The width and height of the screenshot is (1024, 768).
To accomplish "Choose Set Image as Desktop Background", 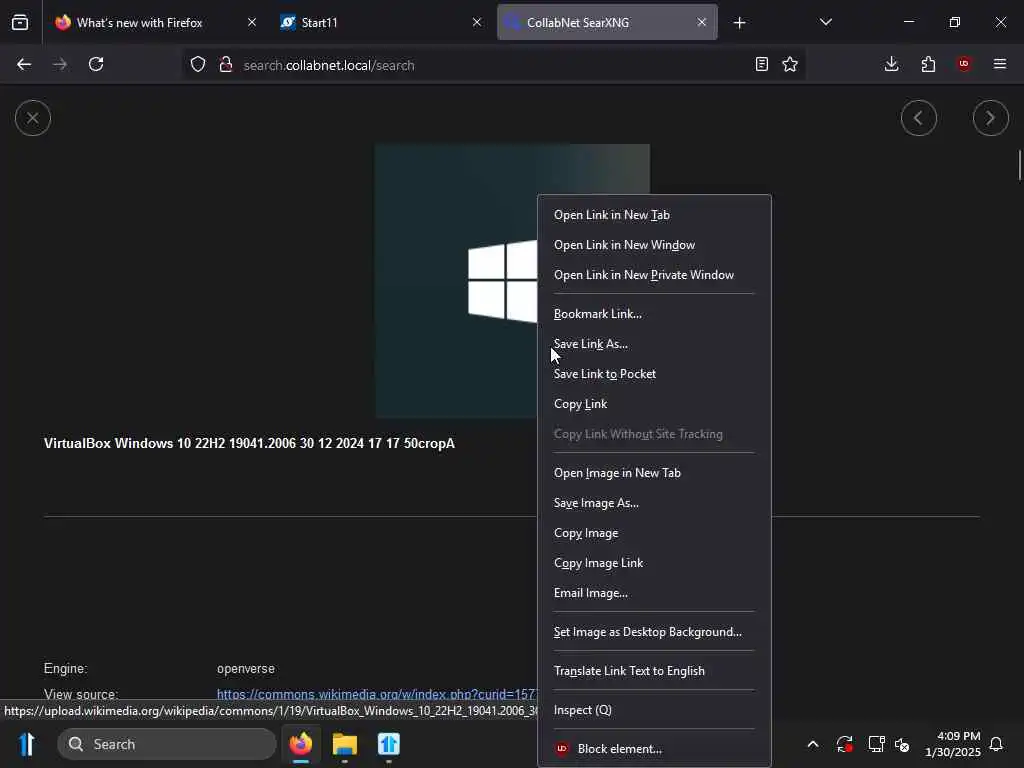I will 654,632.
